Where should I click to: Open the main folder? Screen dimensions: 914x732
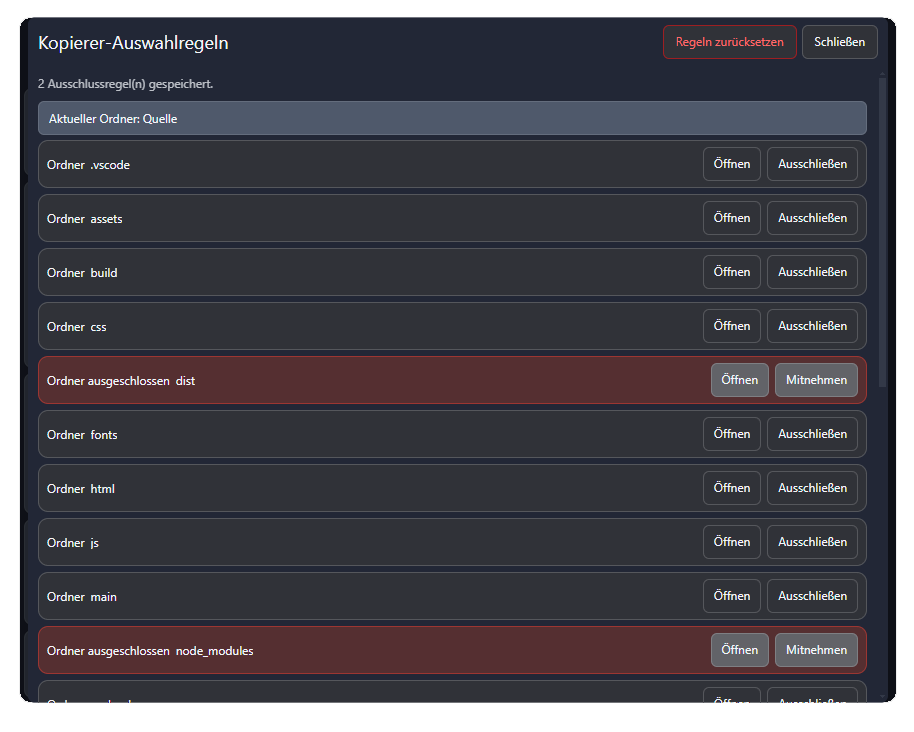point(732,596)
